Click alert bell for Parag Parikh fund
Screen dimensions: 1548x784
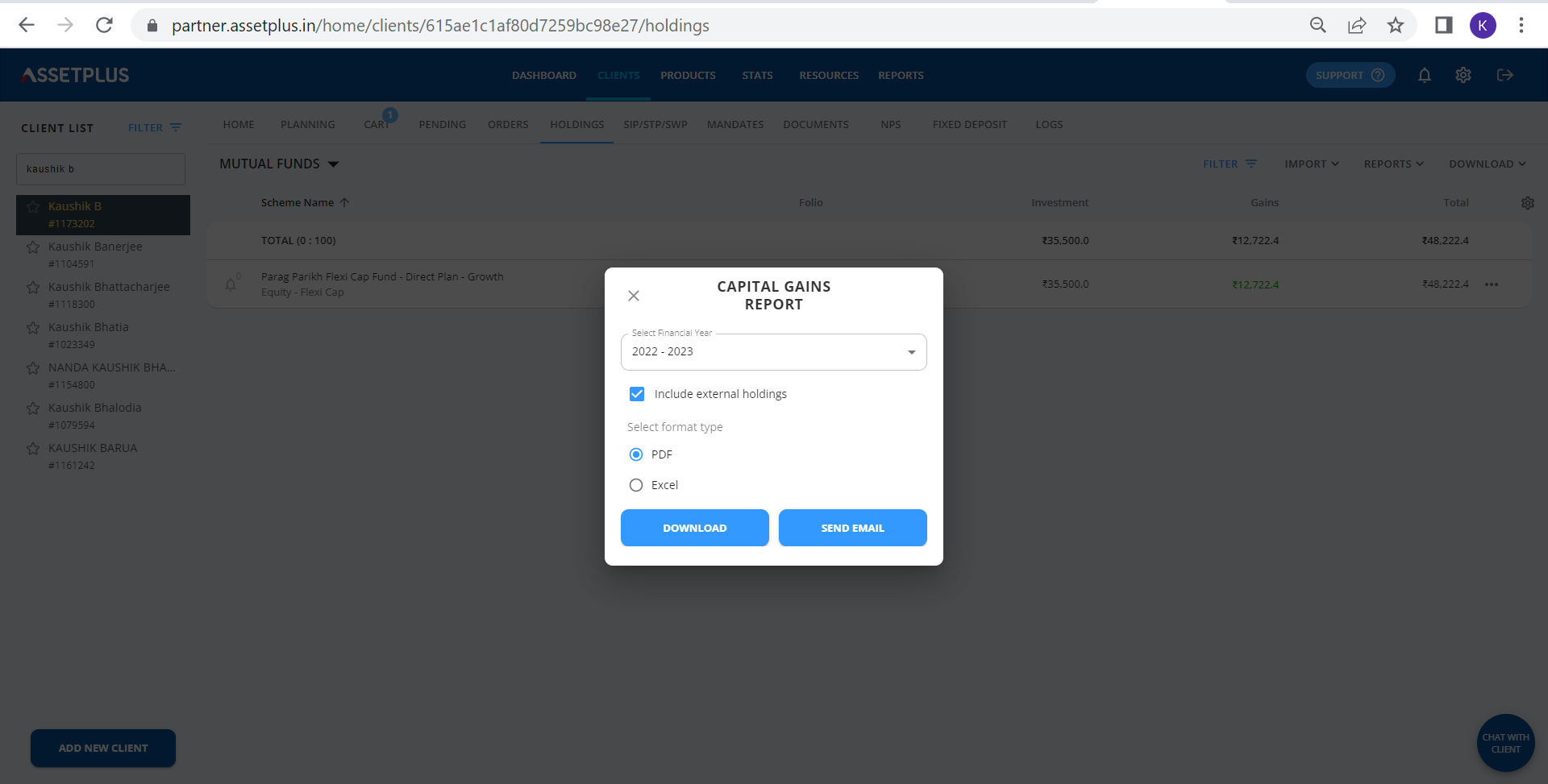pos(231,284)
